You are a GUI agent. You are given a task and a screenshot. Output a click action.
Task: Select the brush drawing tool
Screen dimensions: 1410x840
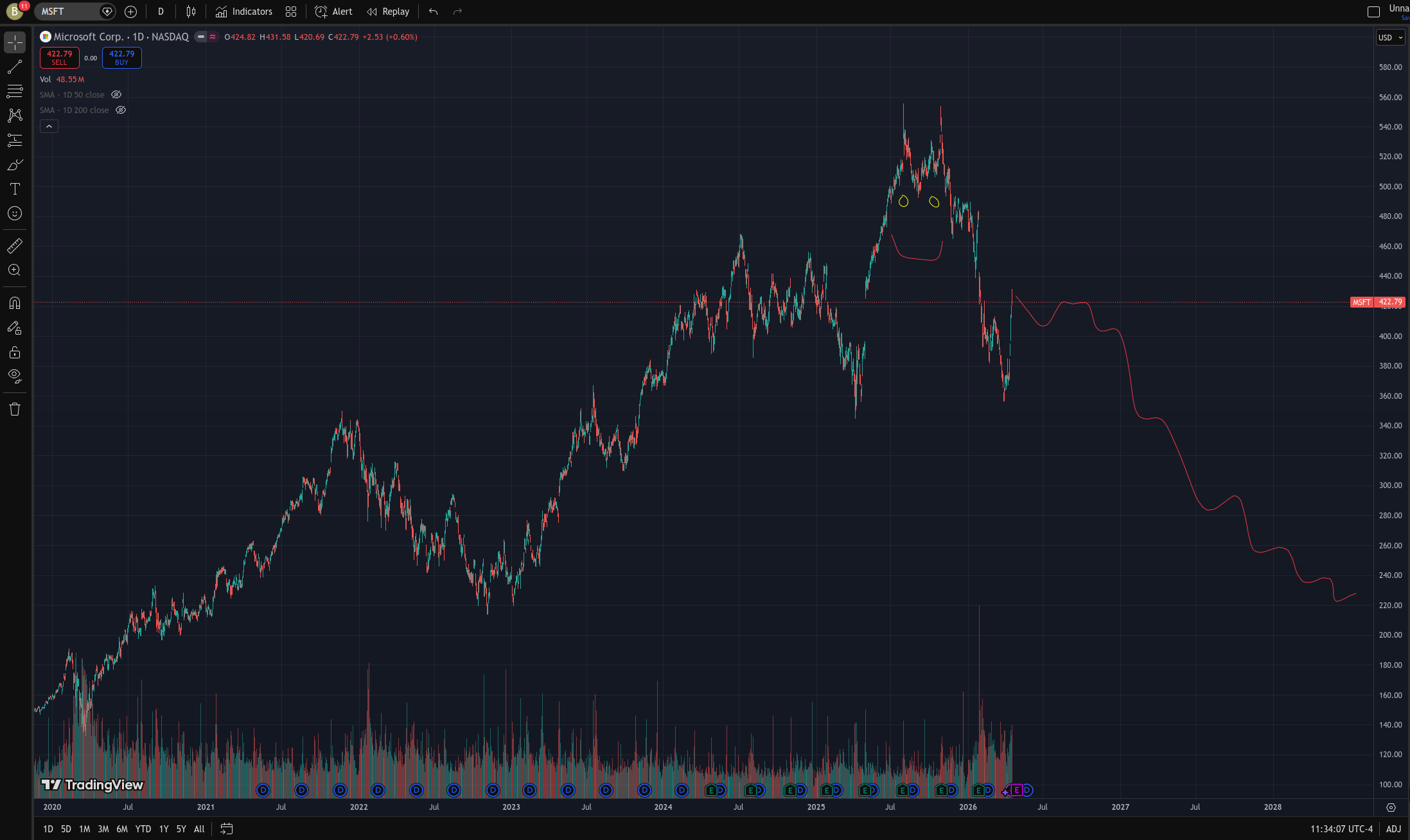(x=15, y=165)
